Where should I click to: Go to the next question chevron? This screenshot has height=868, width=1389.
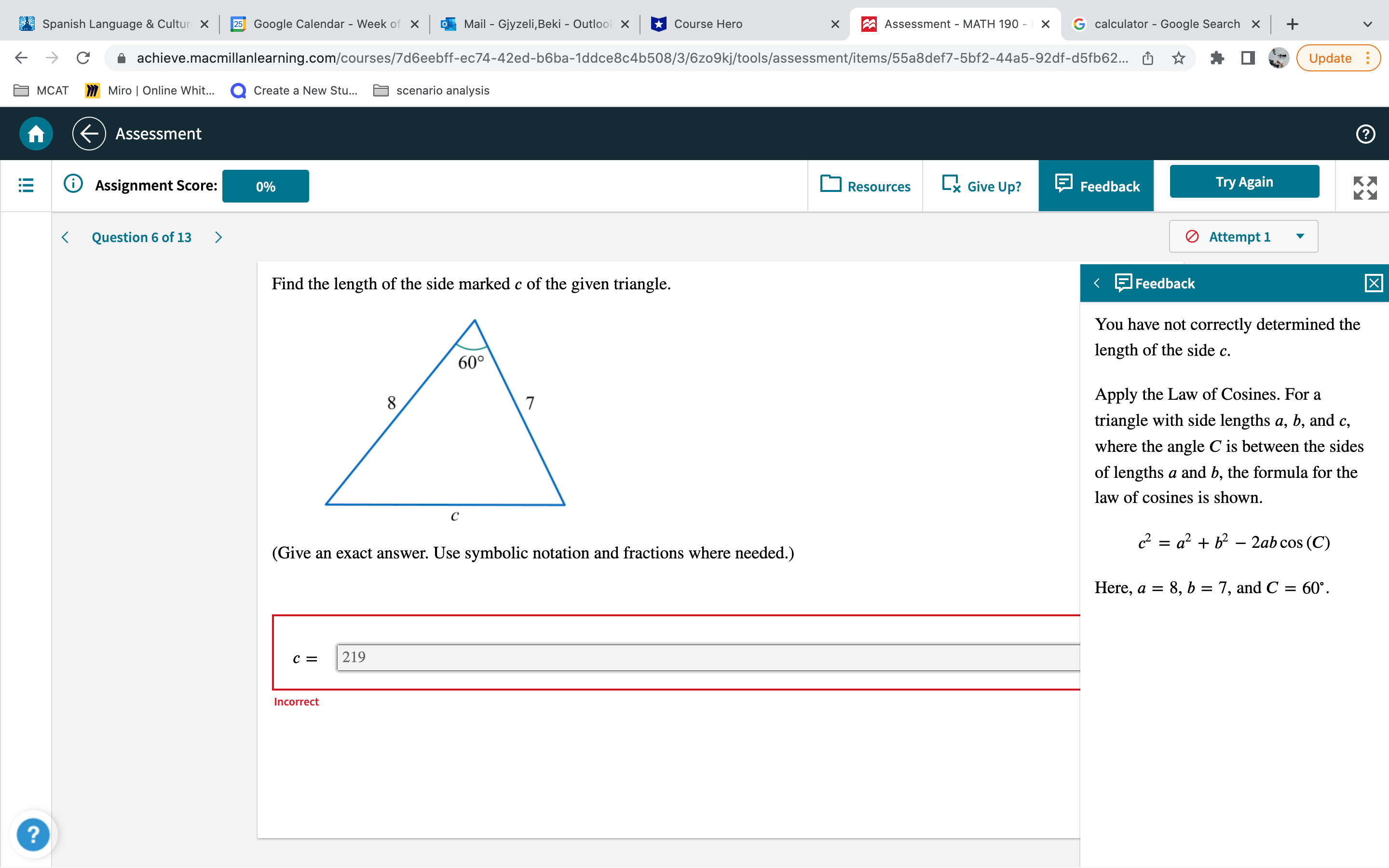pyautogui.click(x=218, y=237)
